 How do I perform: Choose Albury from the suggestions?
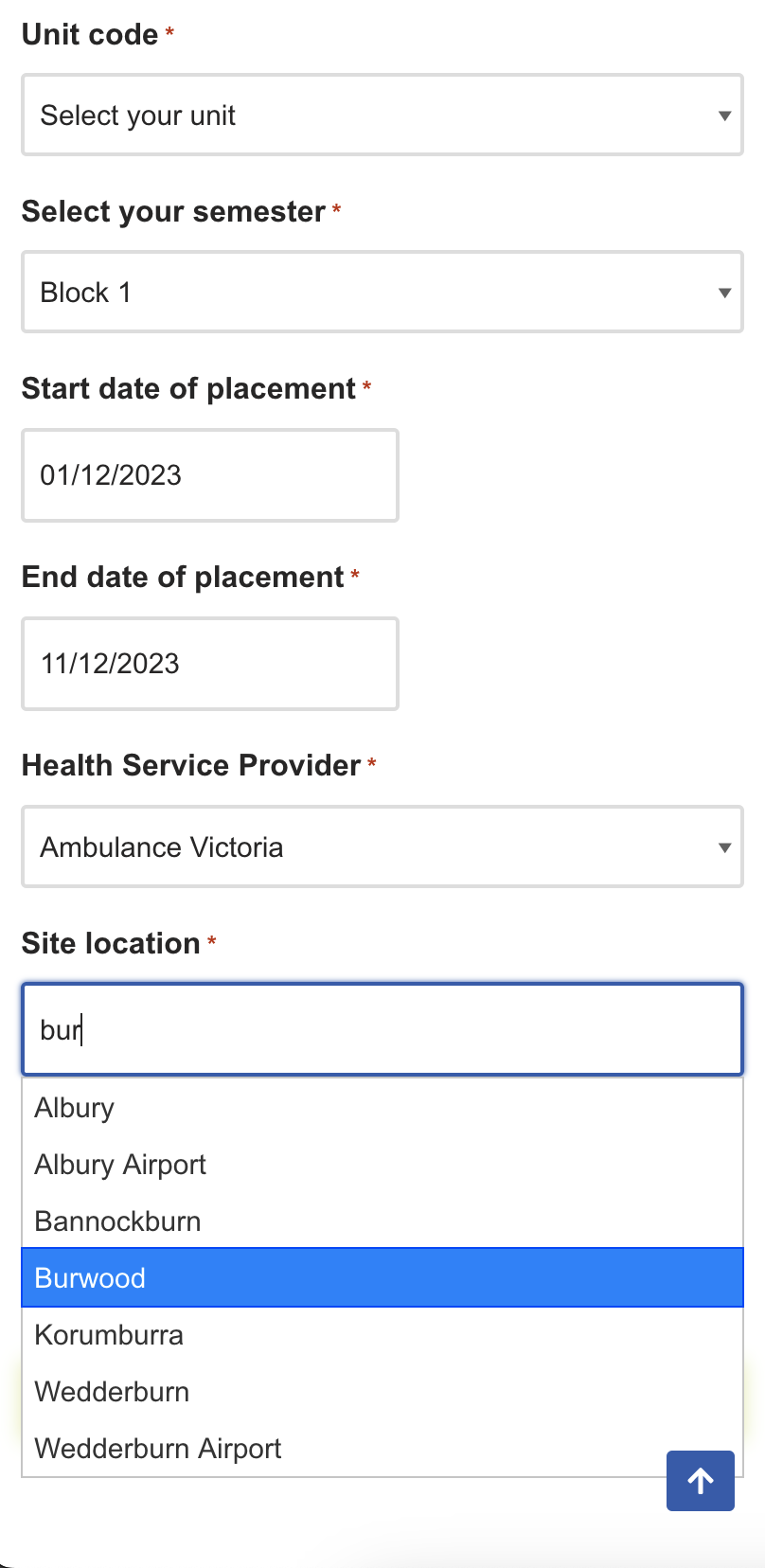click(75, 1108)
